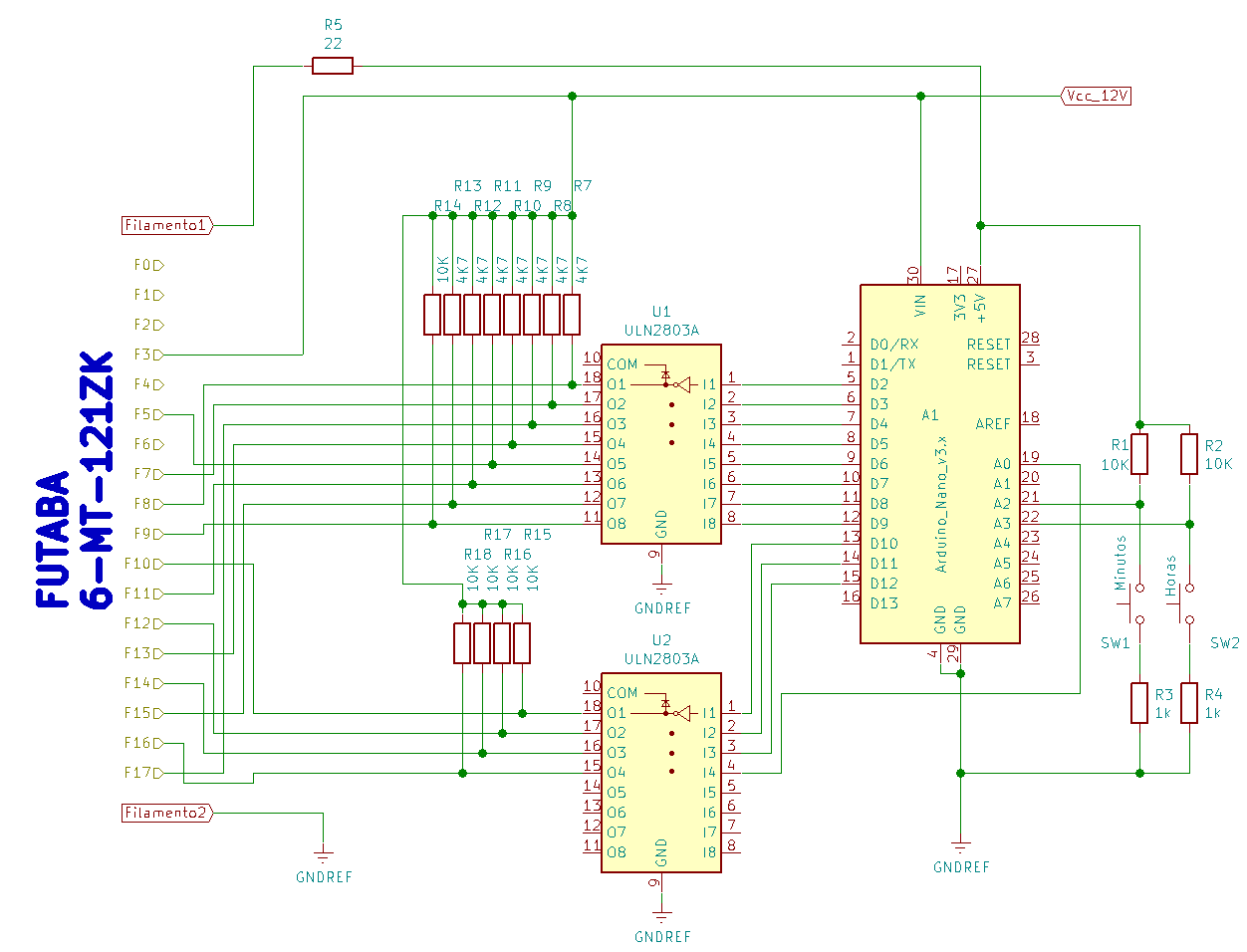The image size is (1247, 952).
Task: Click the F0 display pin connector
Action: pyautogui.click(x=148, y=265)
